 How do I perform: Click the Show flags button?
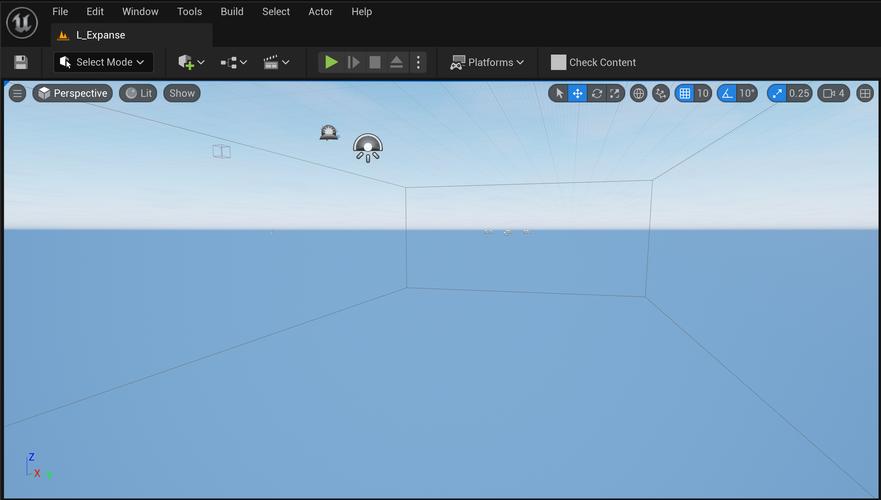[182, 93]
